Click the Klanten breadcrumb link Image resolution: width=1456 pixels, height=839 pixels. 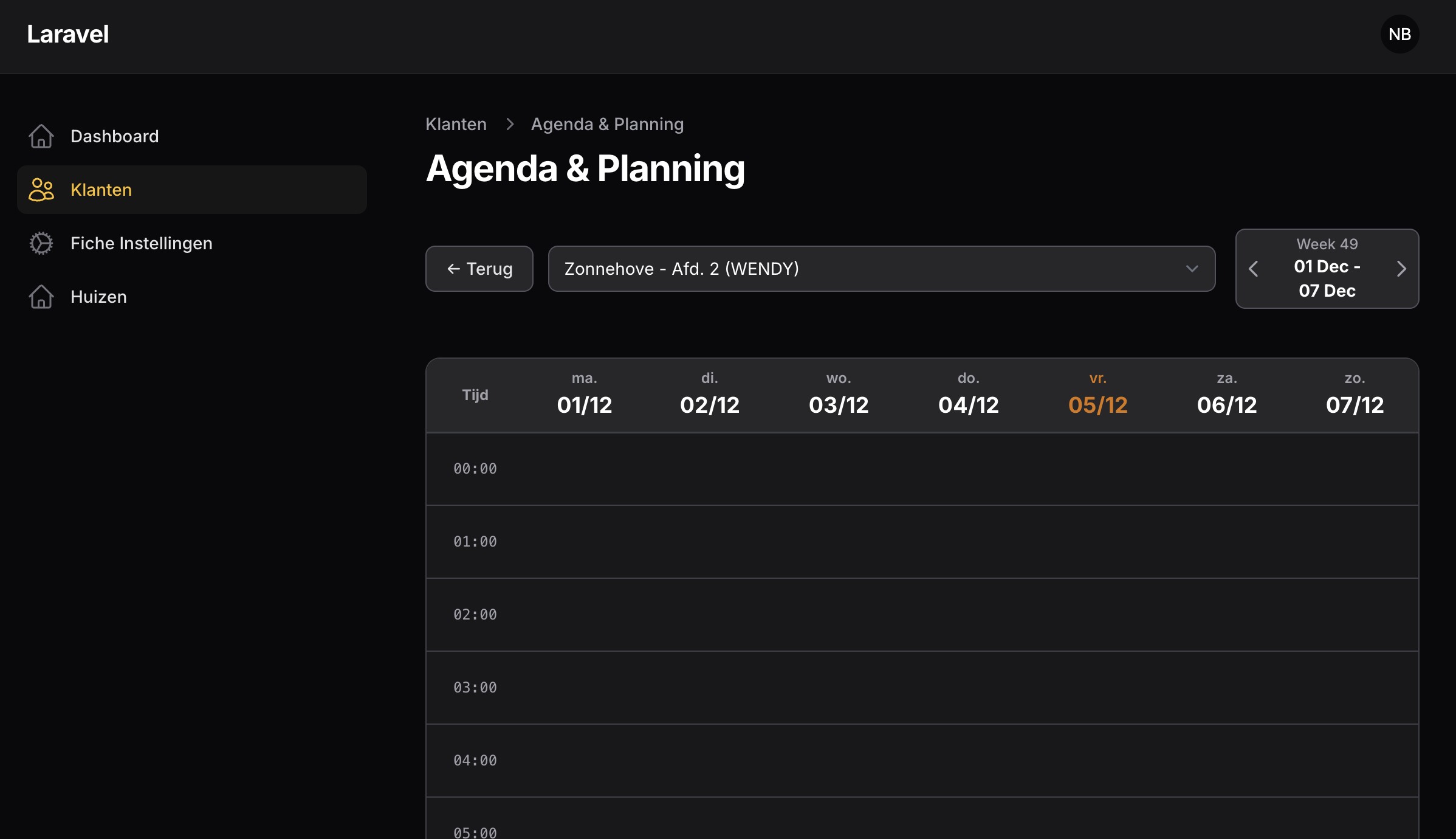[456, 124]
